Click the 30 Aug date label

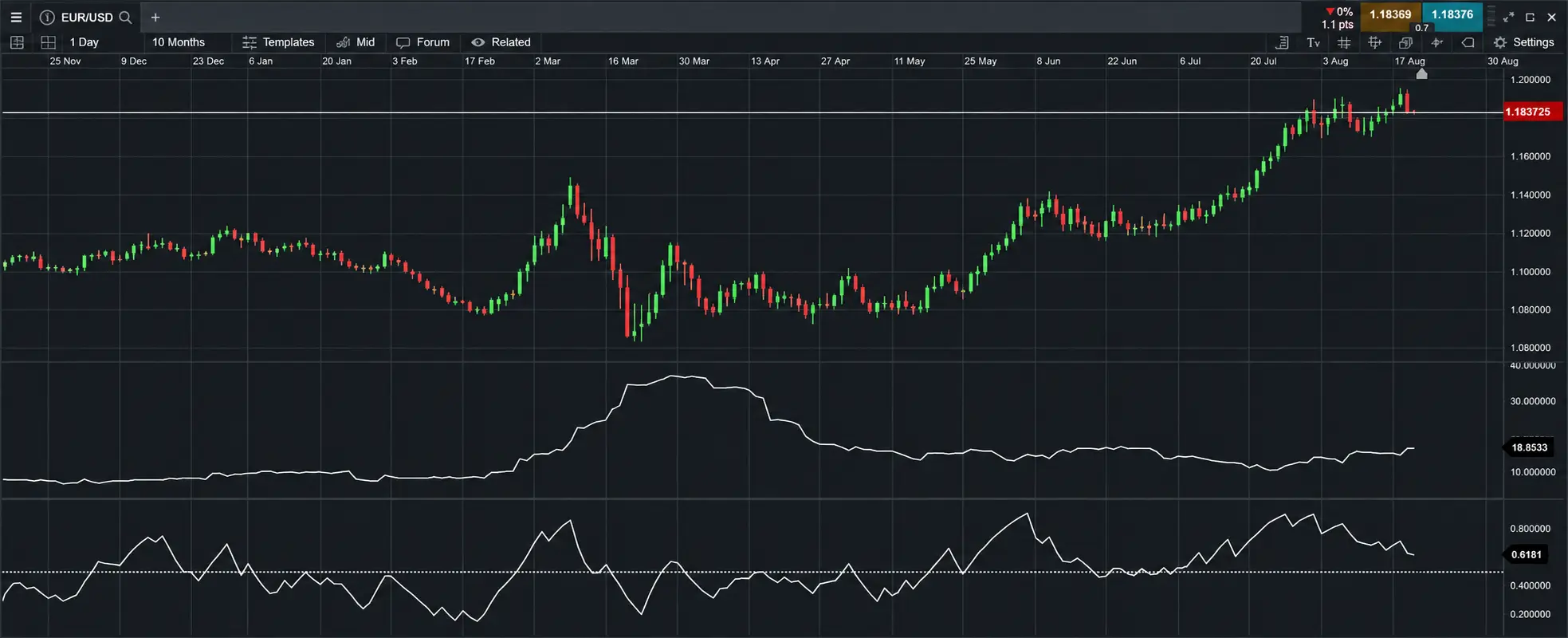1503,61
